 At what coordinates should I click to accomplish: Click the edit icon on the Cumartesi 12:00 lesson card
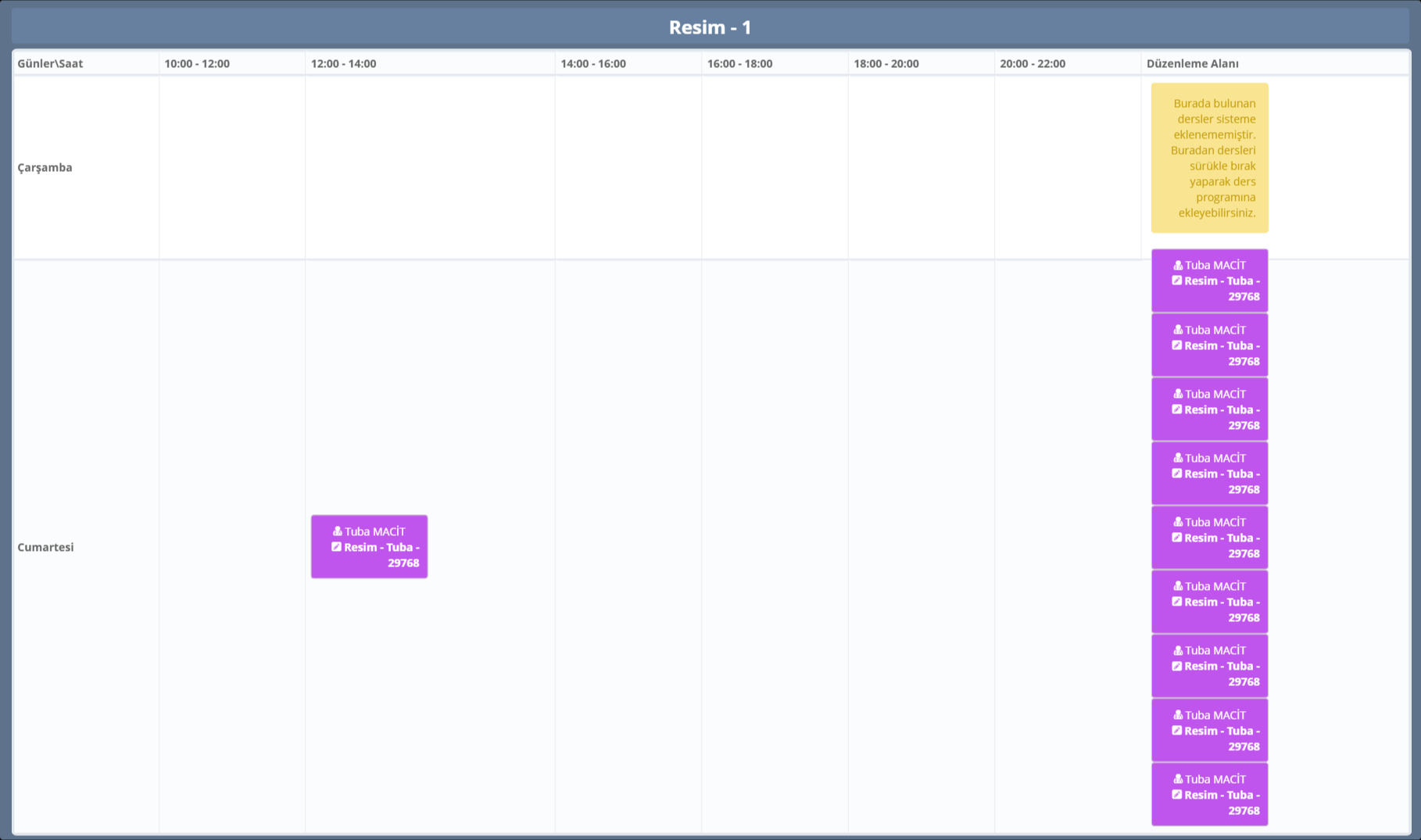[x=336, y=547]
